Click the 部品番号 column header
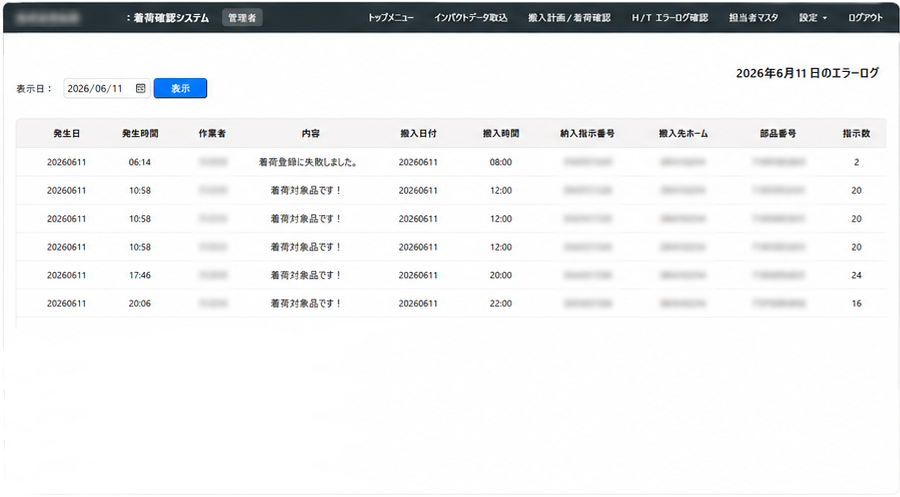The width and height of the screenshot is (900, 497). click(778, 133)
